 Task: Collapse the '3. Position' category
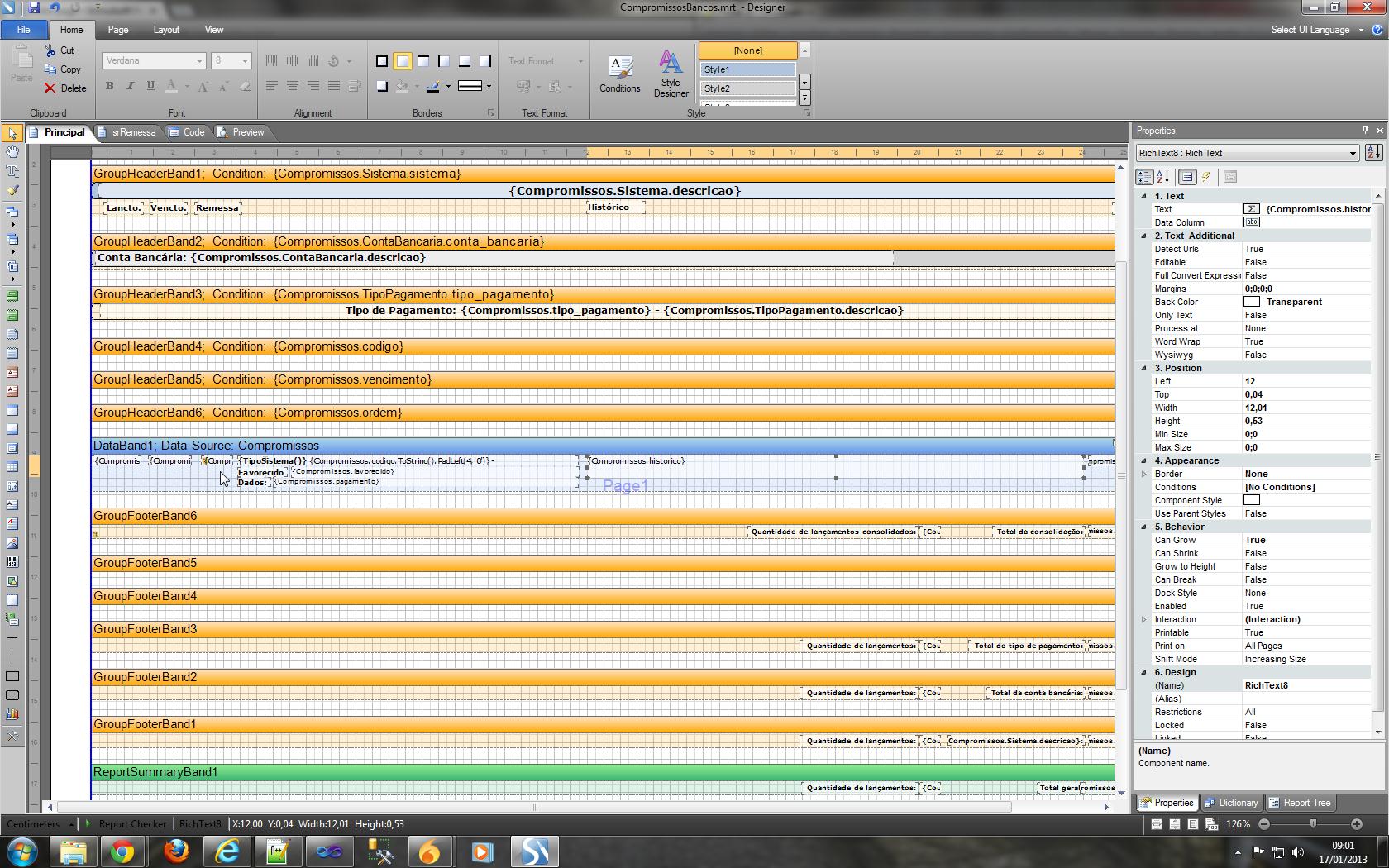[x=1144, y=368]
